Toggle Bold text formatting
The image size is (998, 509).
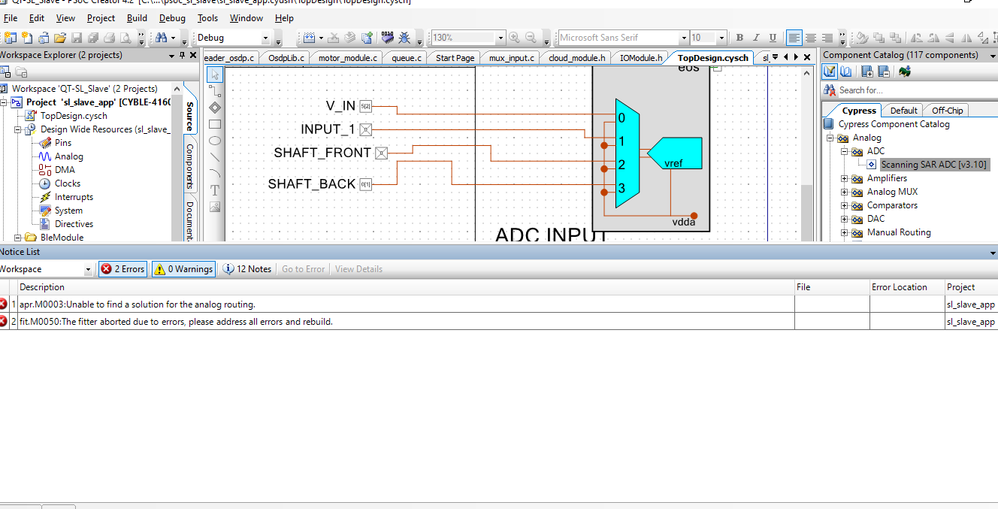740,38
